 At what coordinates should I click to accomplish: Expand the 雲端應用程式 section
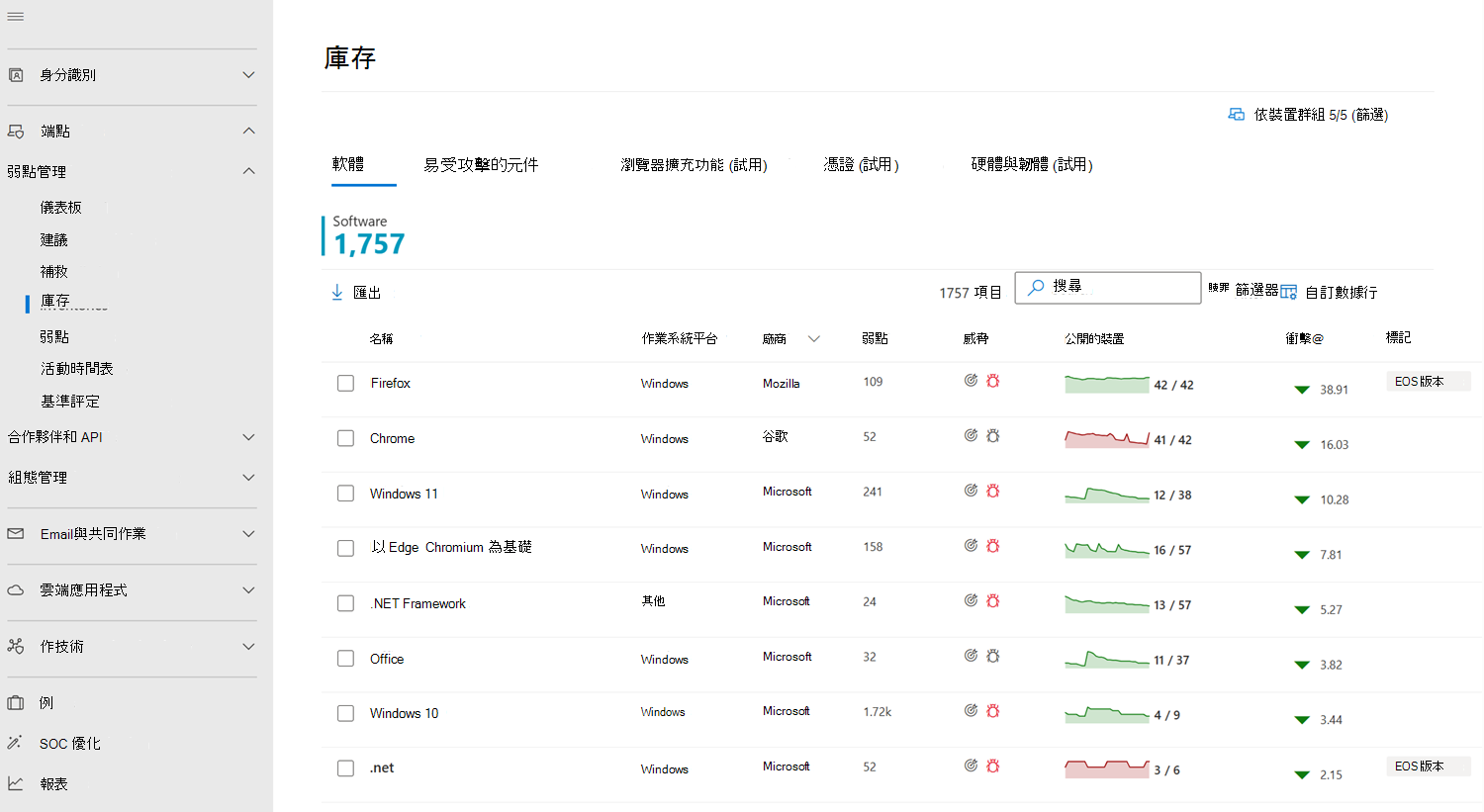click(x=248, y=592)
